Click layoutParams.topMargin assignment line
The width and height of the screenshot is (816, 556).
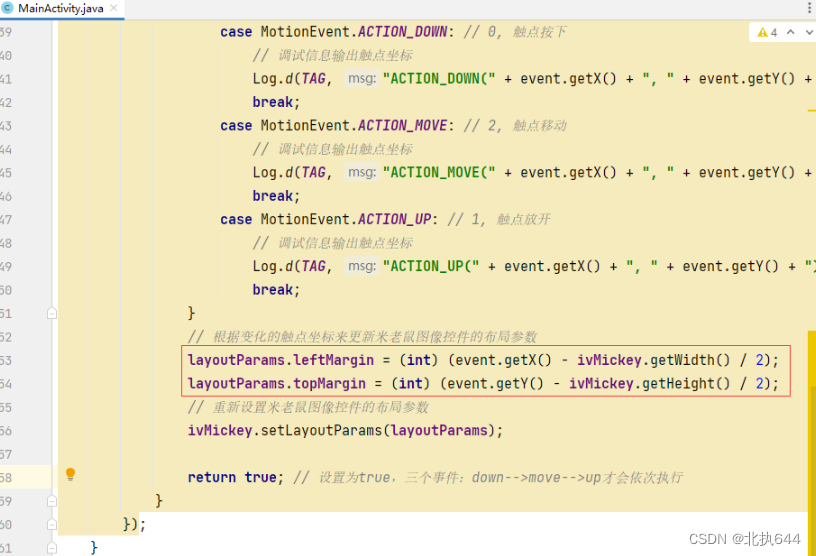pyautogui.click(x=483, y=384)
